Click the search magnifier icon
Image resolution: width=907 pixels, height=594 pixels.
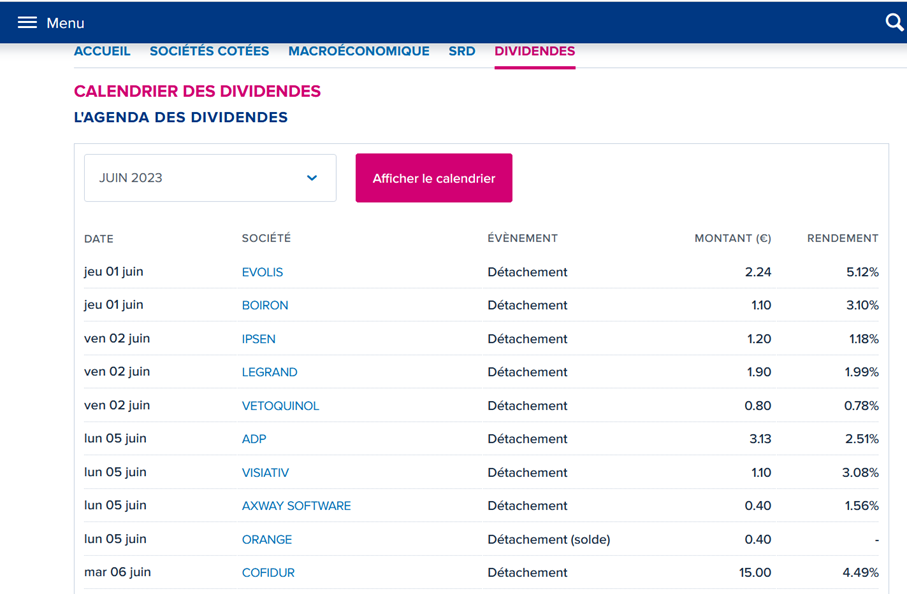[894, 23]
